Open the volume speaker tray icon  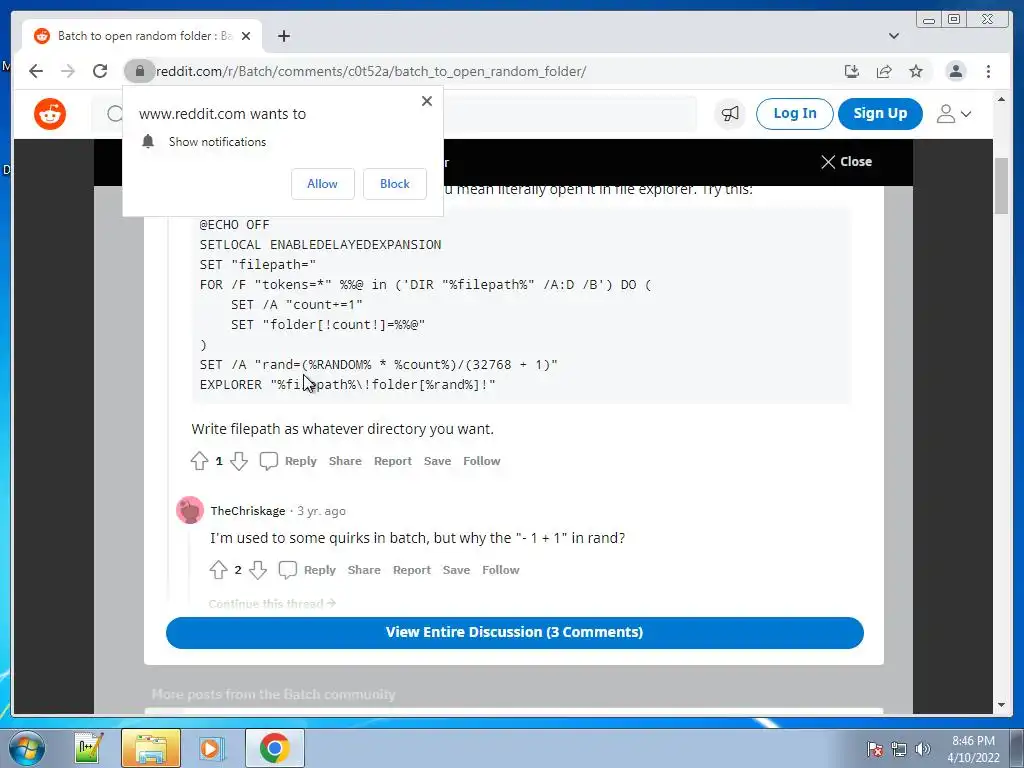[922, 749]
